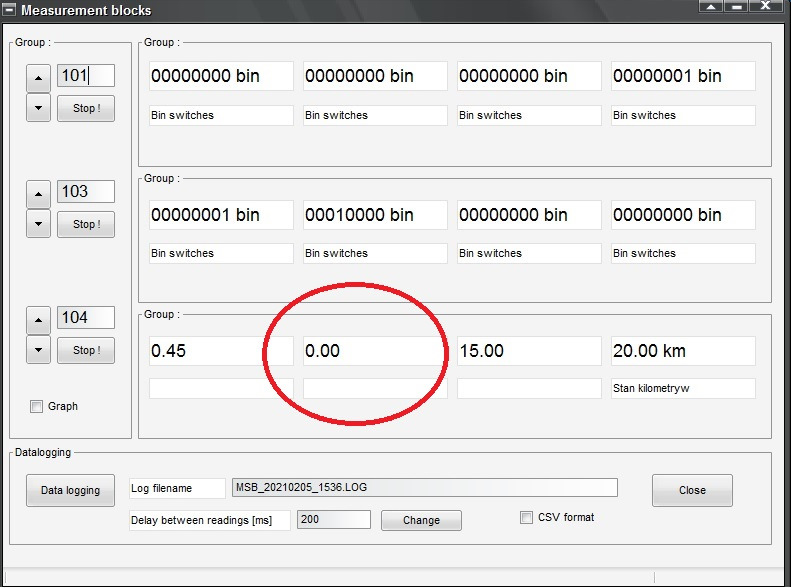Select the value 0.45 in group 104
791x588 pixels.
[221, 351]
